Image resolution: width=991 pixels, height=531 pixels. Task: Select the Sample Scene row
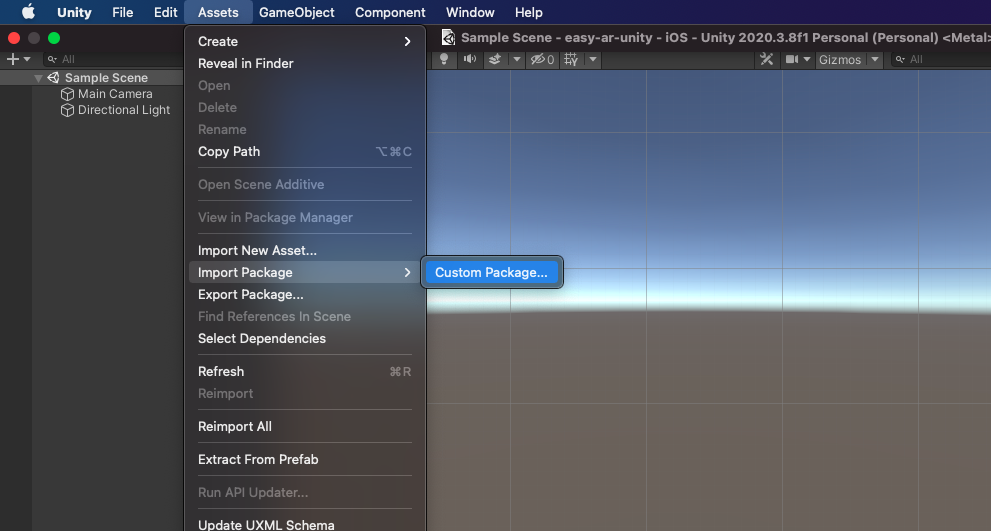(x=92, y=78)
